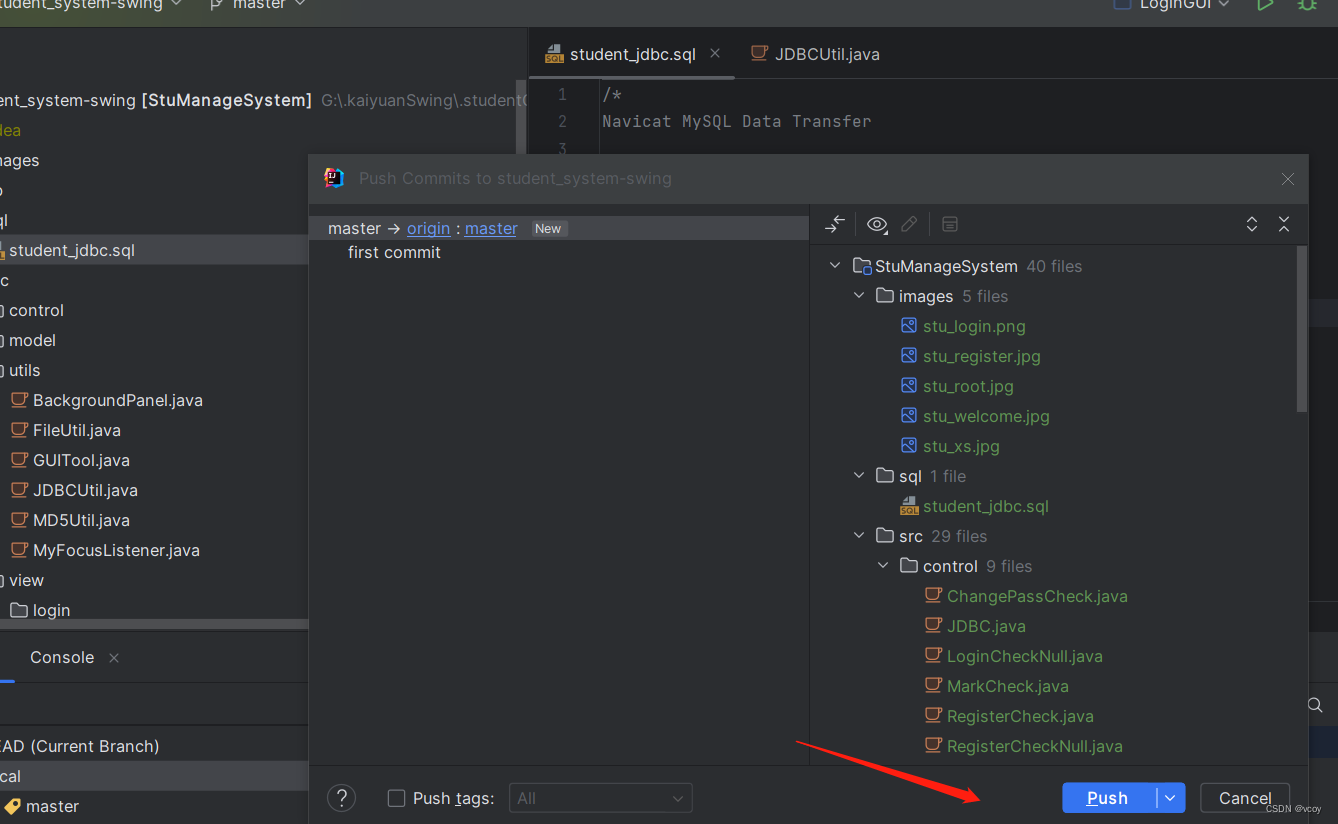Screen dimensions: 1338x824
Task: Click the stu_login.png image file icon
Action: 909,326
